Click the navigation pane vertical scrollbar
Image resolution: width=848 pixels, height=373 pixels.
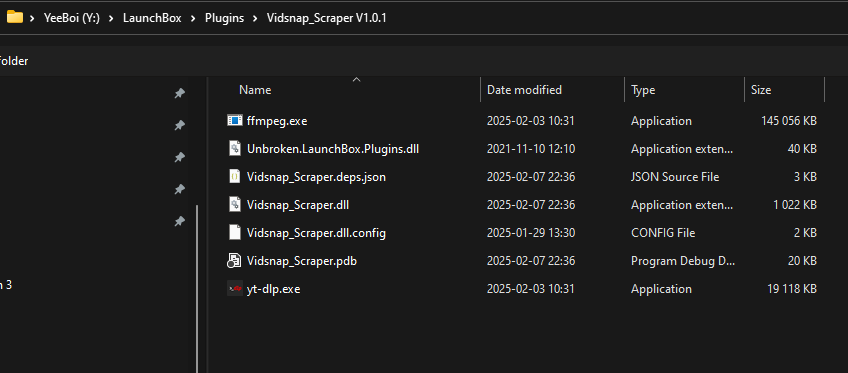pos(197,289)
